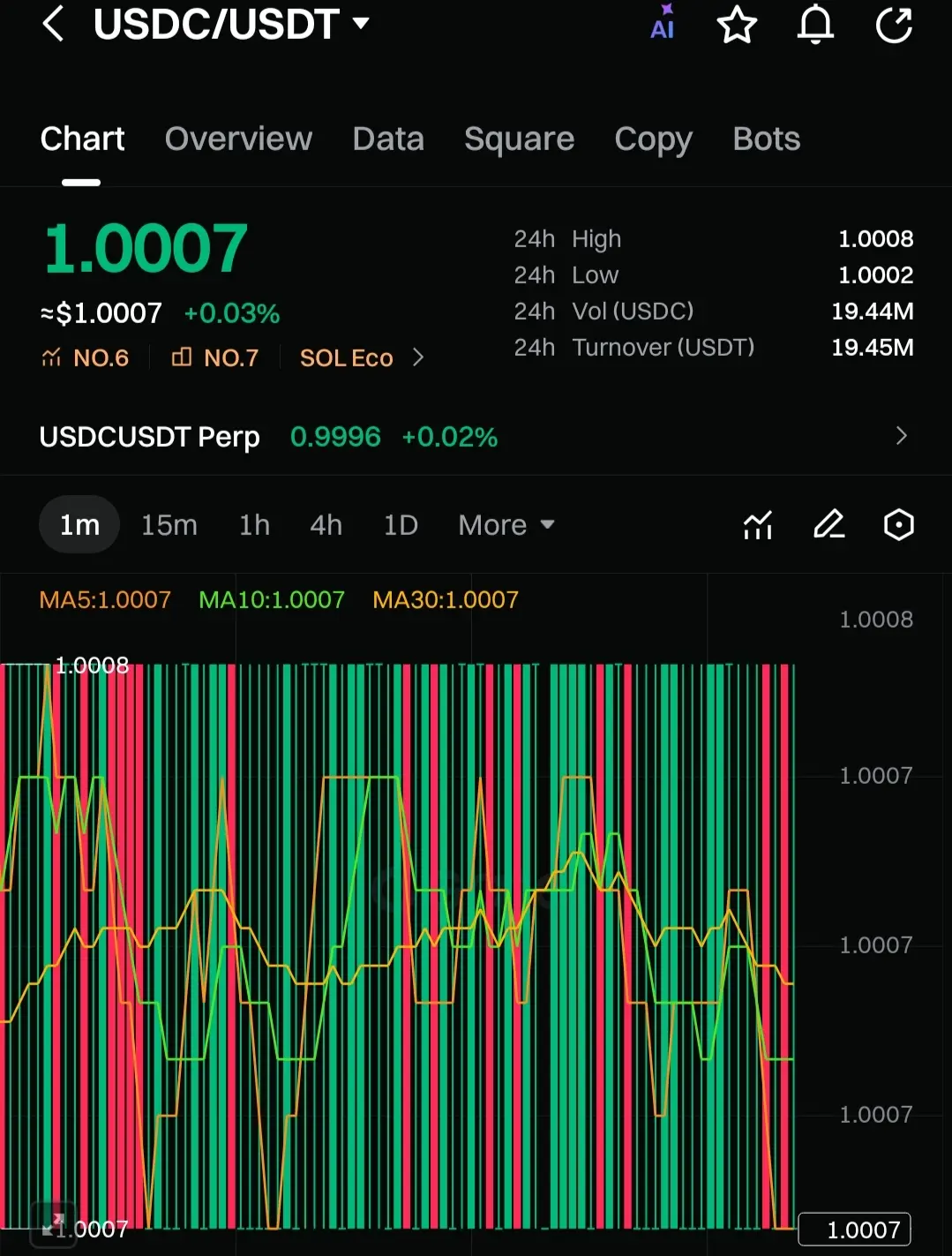This screenshot has height=1256, width=952.
Task: Expand the More timeframes dropdown
Action: pos(506,524)
